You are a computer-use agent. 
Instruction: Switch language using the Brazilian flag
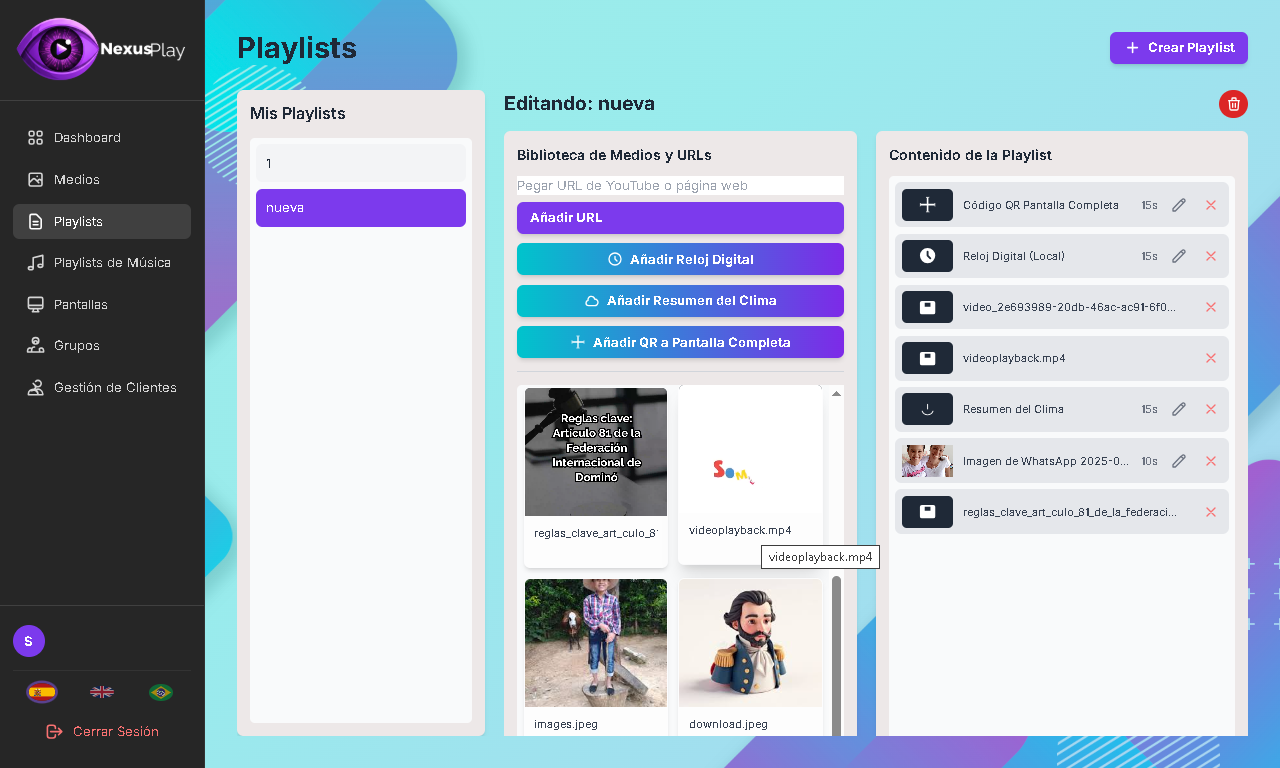(x=160, y=691)
